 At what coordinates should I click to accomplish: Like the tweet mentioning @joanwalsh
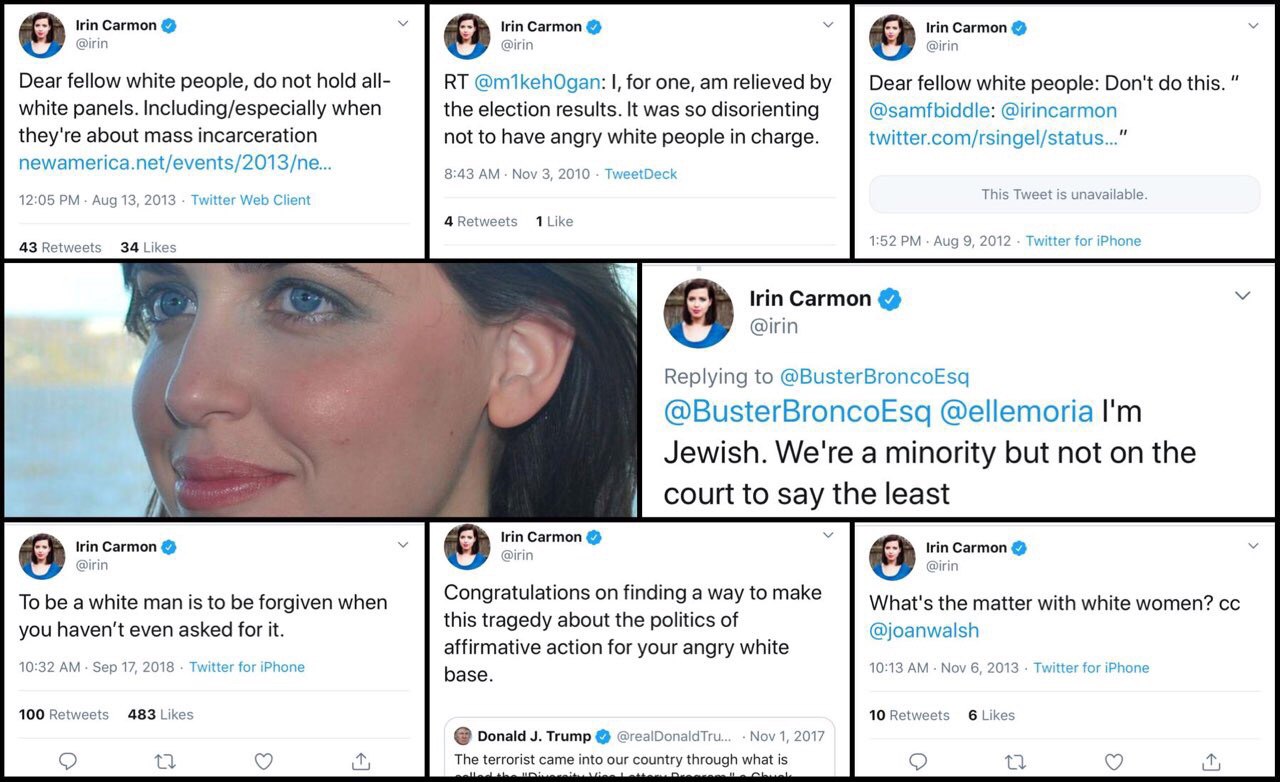[x=1114, y=761]
